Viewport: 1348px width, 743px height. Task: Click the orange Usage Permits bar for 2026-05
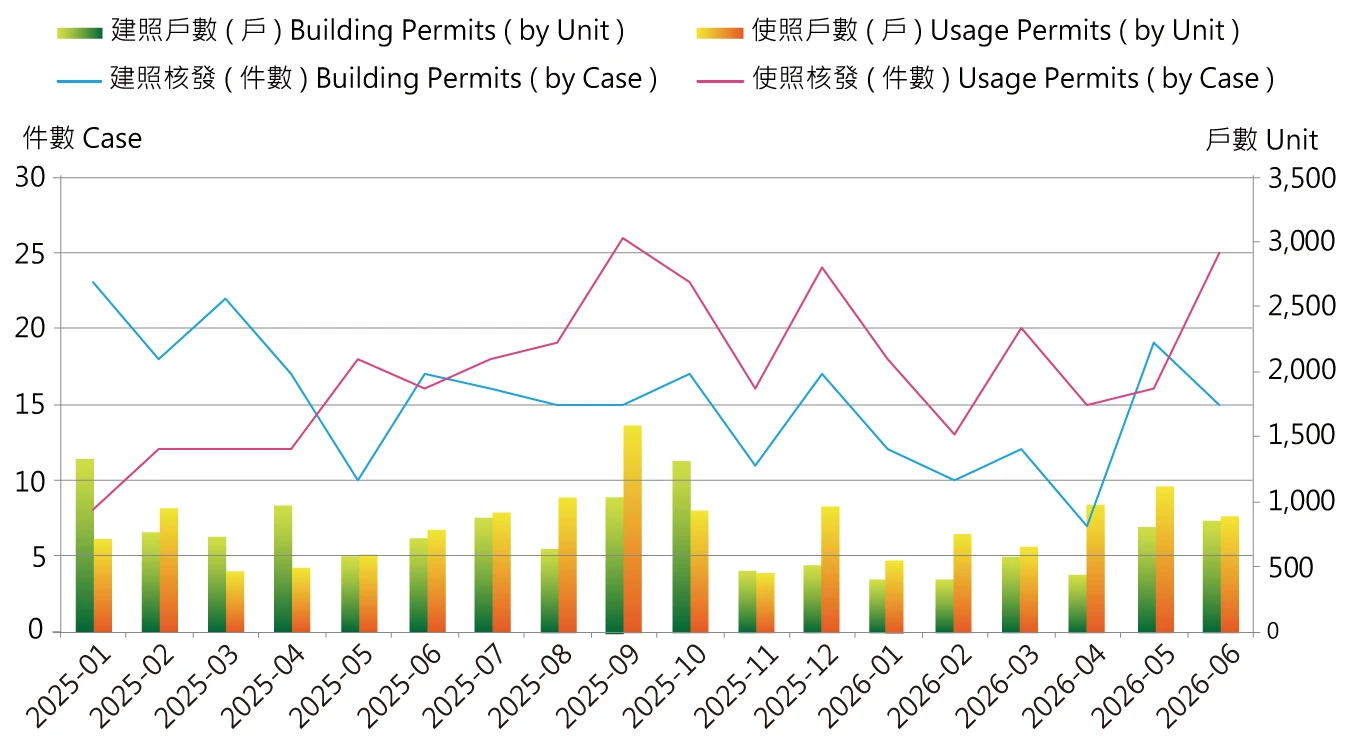1165,559
